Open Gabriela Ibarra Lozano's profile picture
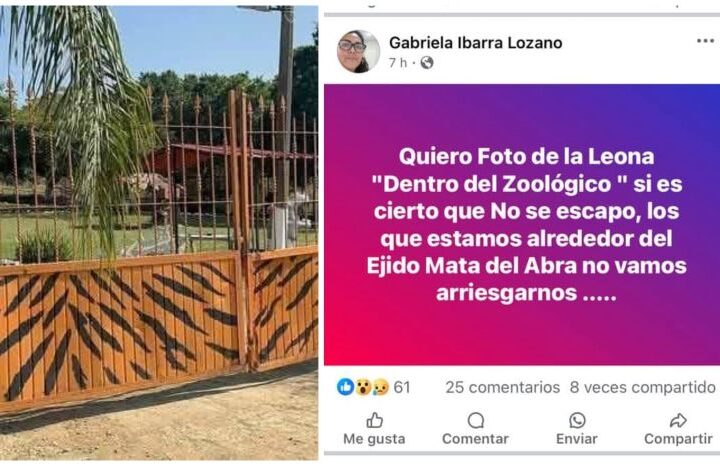 358,51
